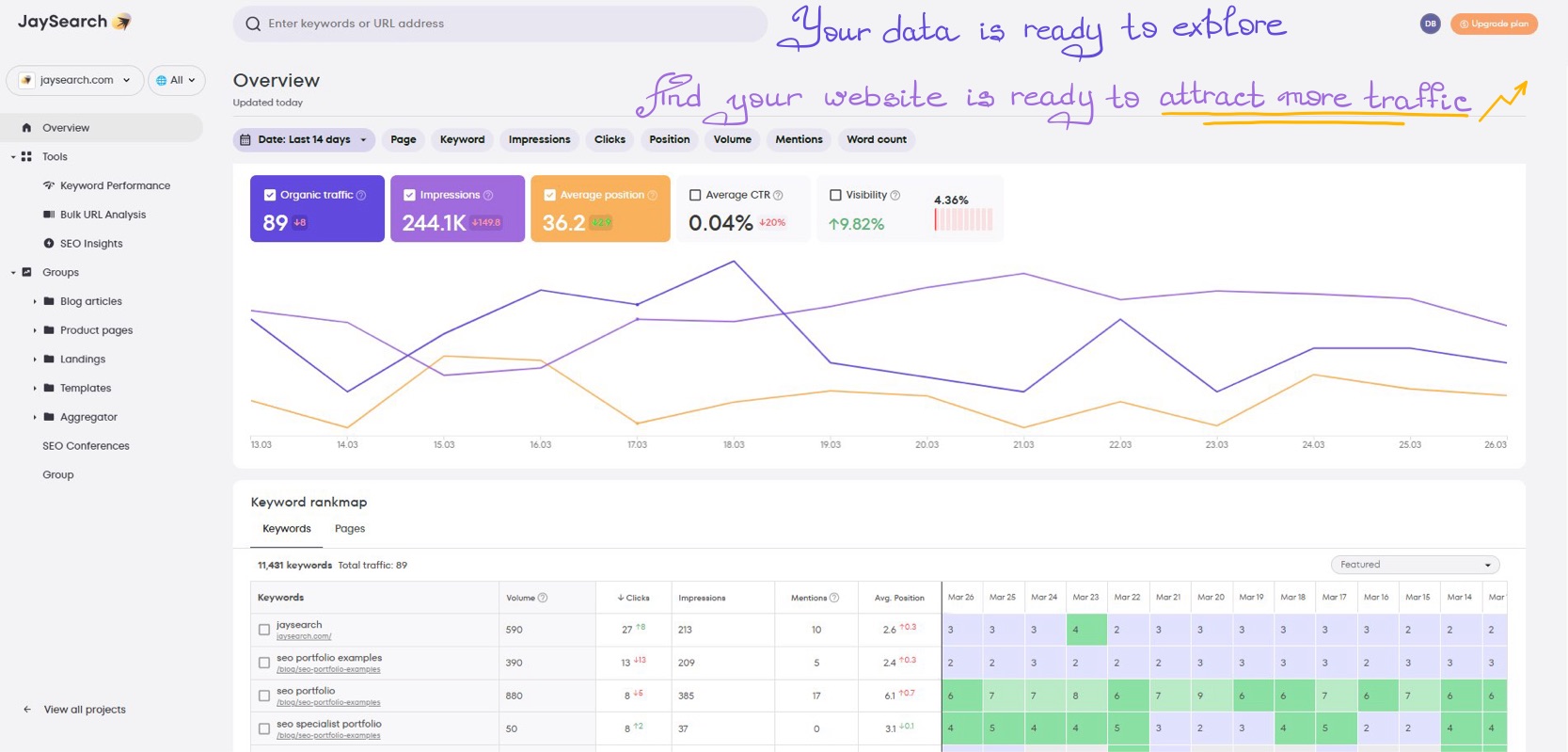Click the green Mar 23 cell for jaysearch
The width and height of the screenshot is (1568, 752).
pos(1086,630)
